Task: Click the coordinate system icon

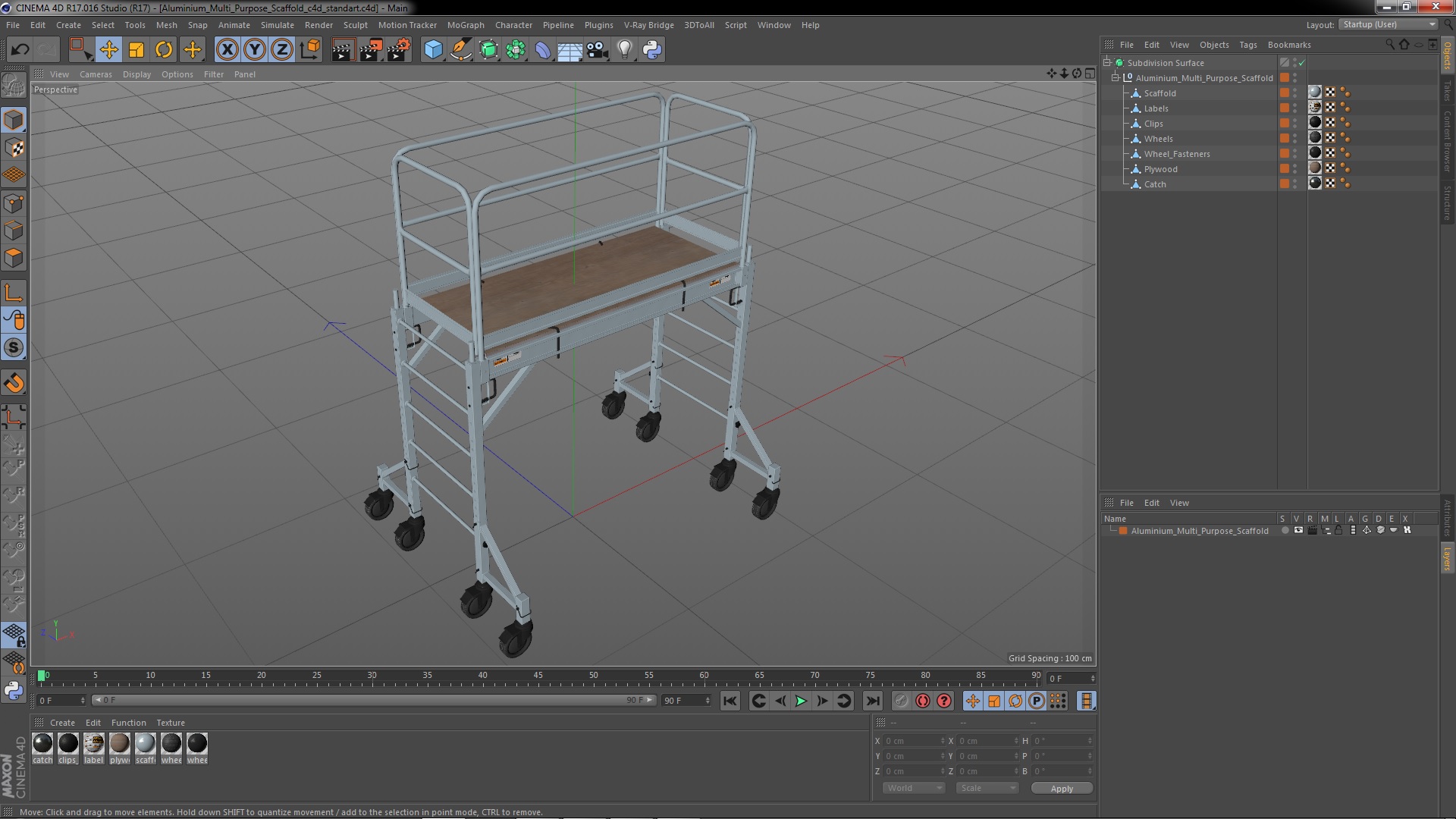Action: pos(310,50)
